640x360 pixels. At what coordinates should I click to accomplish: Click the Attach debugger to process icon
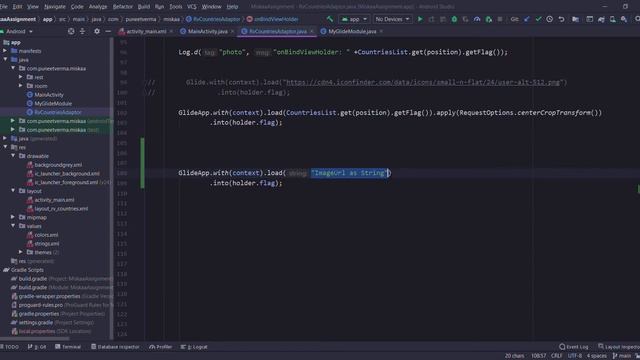click(488, 19)
